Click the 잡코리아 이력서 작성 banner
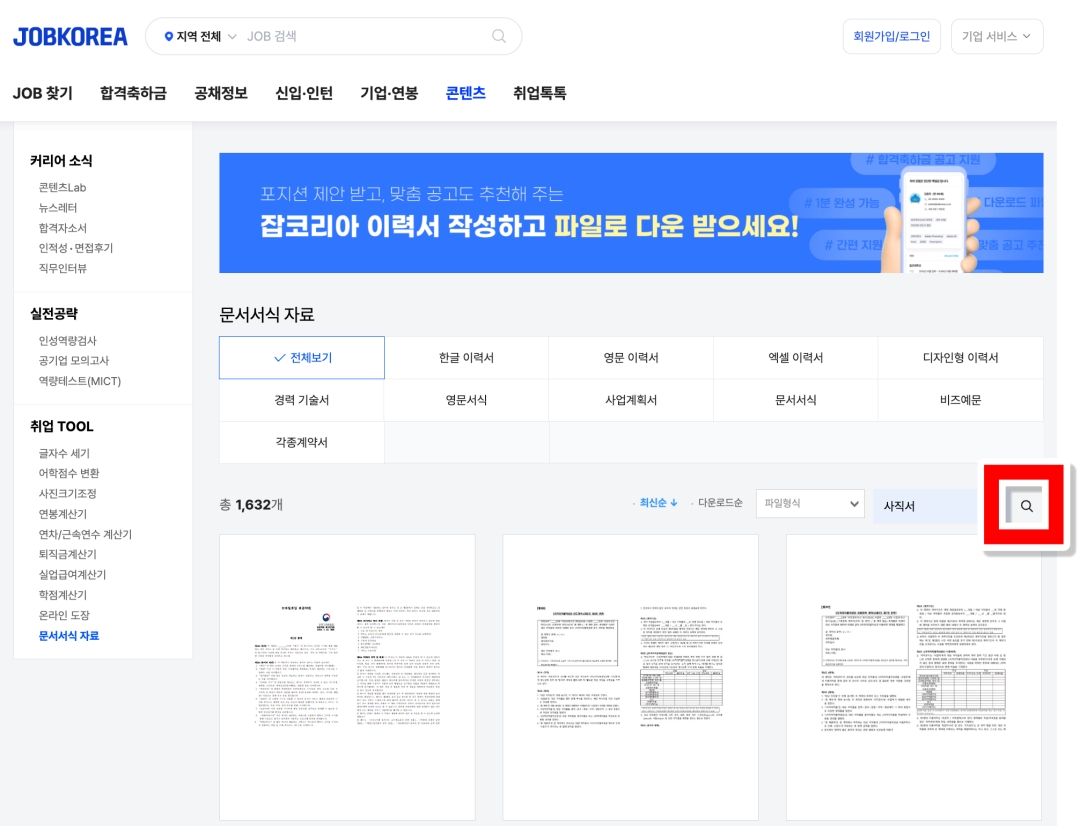The width and height of the screenshot is (1080, 826). [x=631, y=213]
